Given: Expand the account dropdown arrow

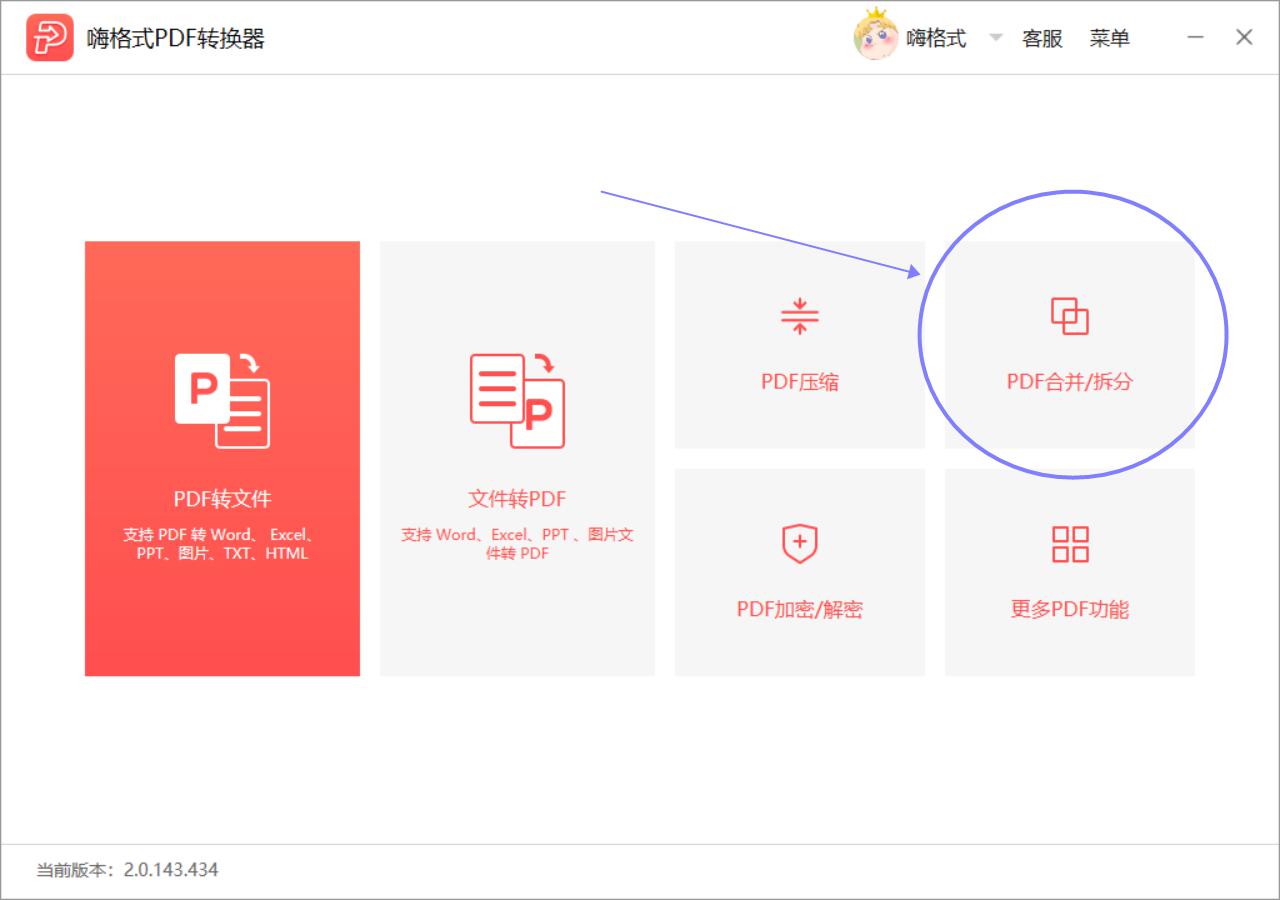Looking at the screenshot, I should click(995, 38).
